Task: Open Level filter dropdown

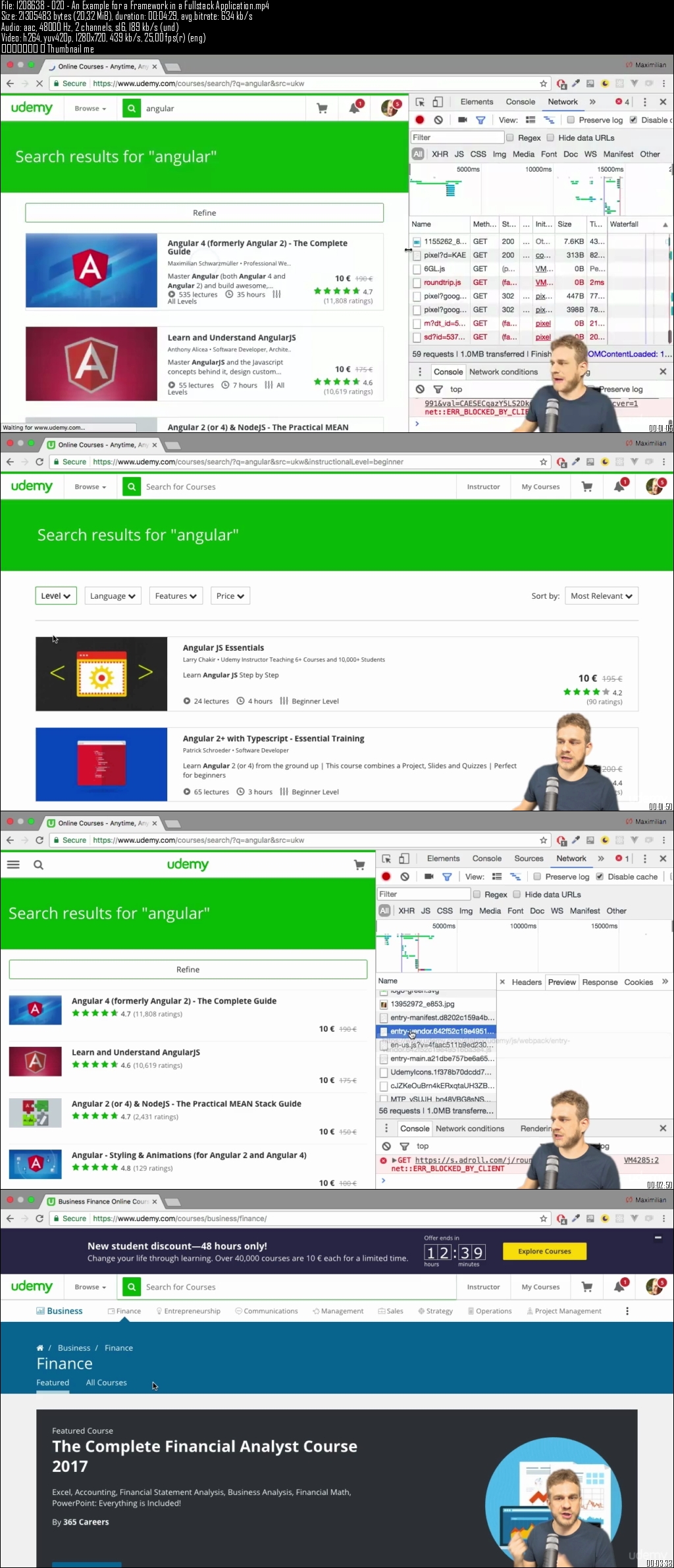Action: (x=56, y=596)
